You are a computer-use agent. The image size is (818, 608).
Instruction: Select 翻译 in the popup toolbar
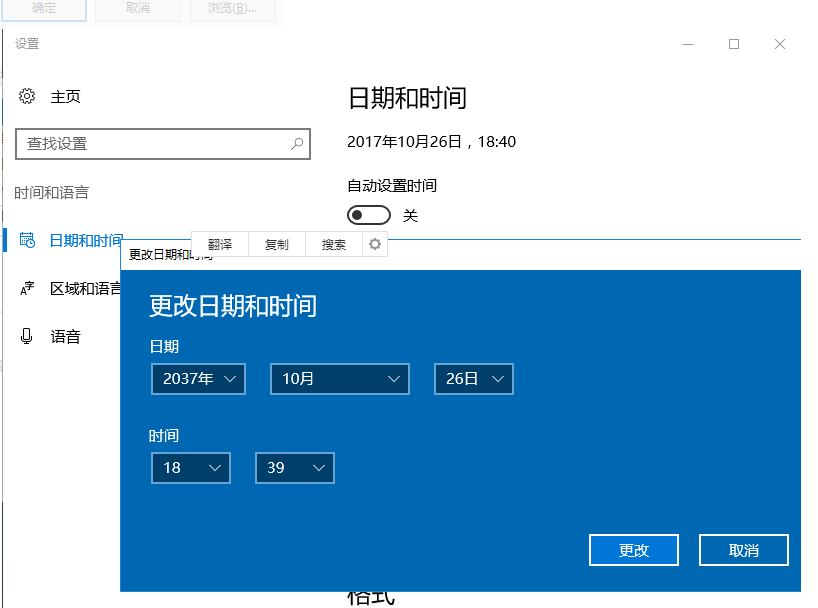pyautogui.click(x=219, y=244)
